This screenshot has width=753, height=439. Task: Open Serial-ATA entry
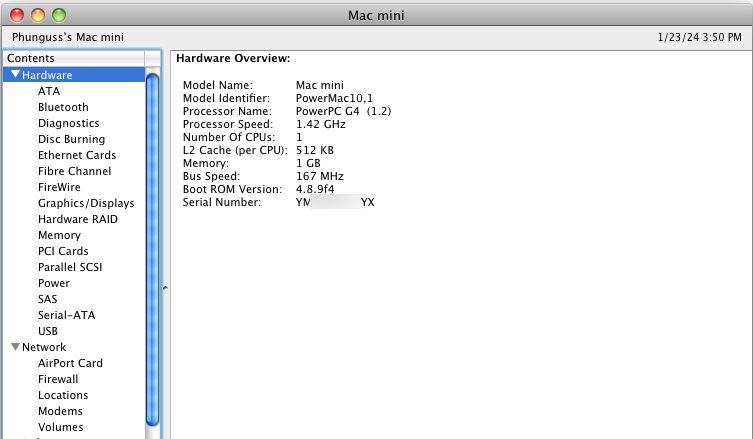point(67,315)
